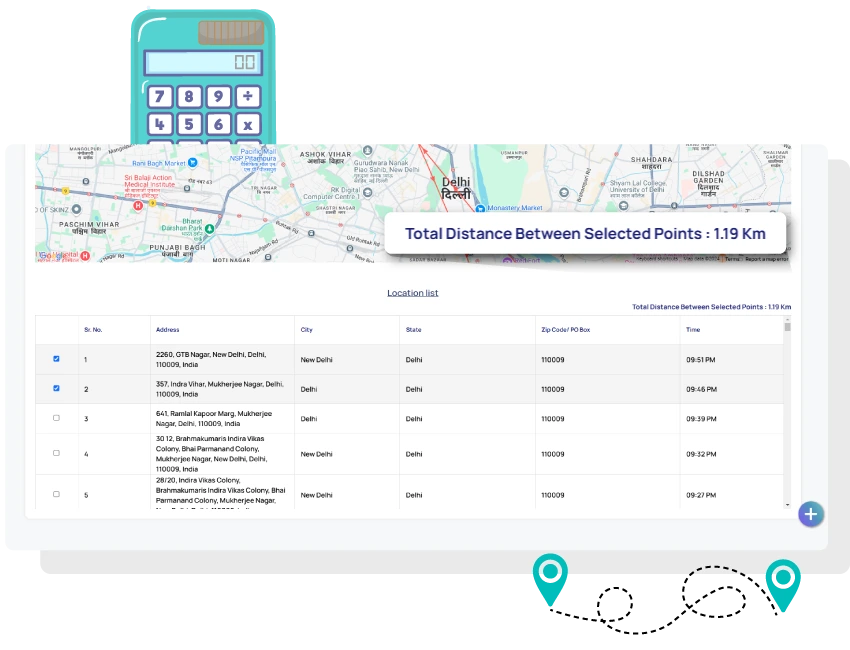Open the Location list link
Image resolution: width=850 pixels, height=650 pixels.
(x=413, y=292)
